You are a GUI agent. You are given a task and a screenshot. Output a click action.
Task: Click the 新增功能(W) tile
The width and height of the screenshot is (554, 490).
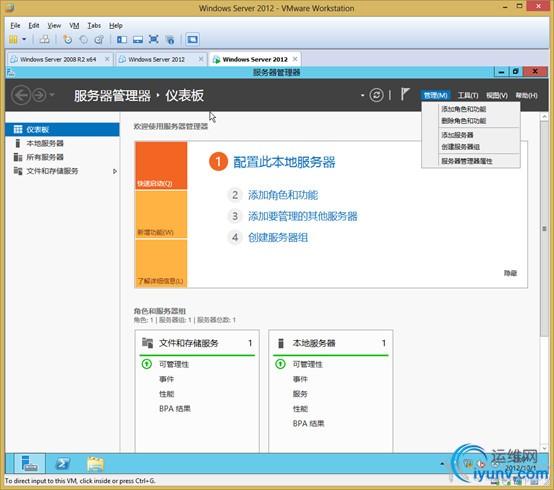point(161,214)
